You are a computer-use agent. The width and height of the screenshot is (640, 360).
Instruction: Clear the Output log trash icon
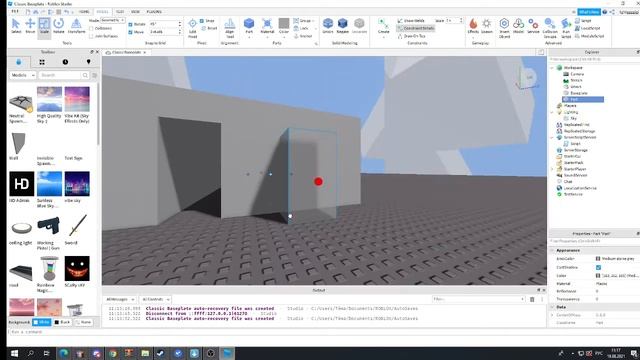532,299
